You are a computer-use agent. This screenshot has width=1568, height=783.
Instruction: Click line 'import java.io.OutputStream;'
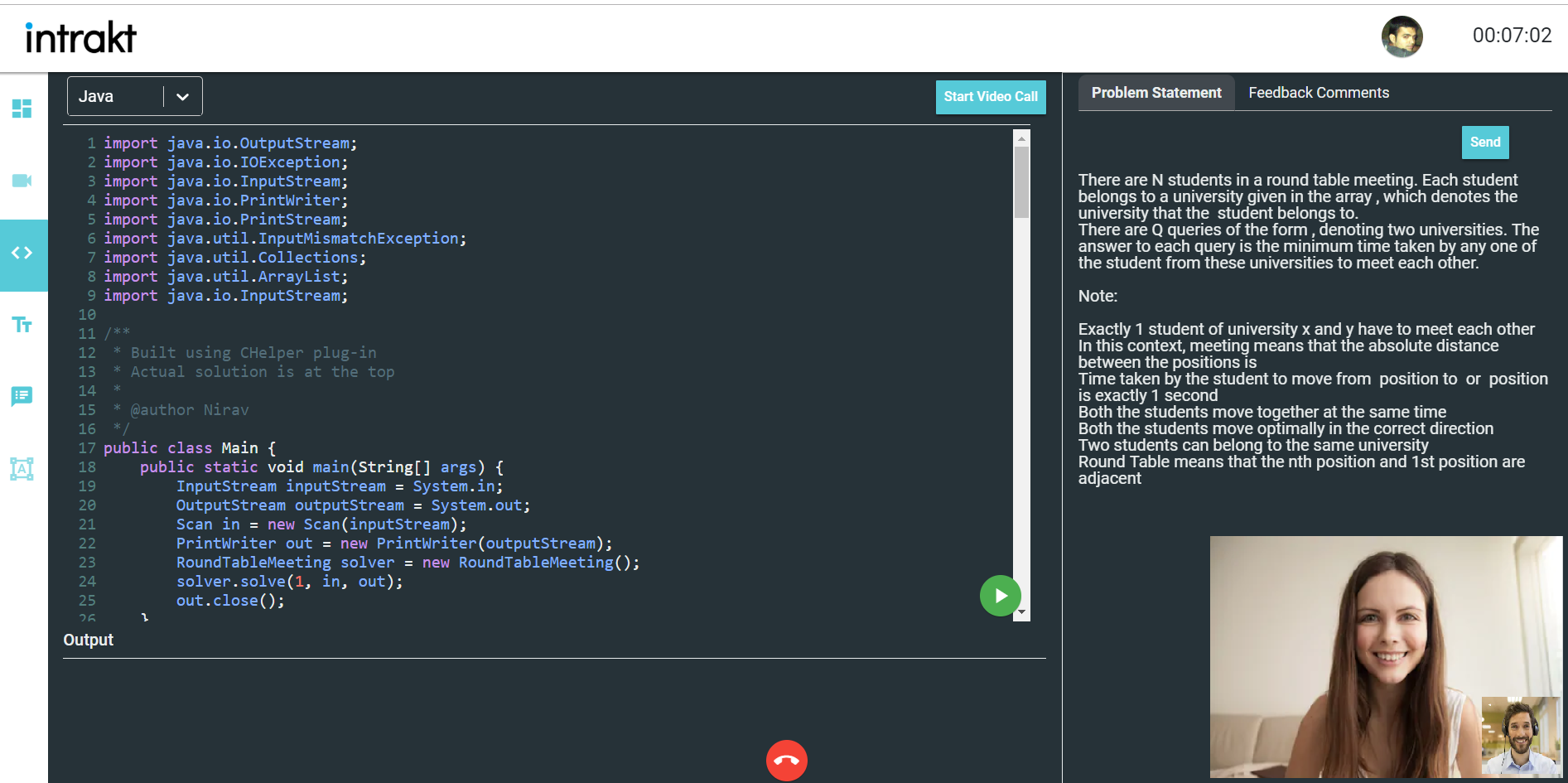(x=230, y=143)
